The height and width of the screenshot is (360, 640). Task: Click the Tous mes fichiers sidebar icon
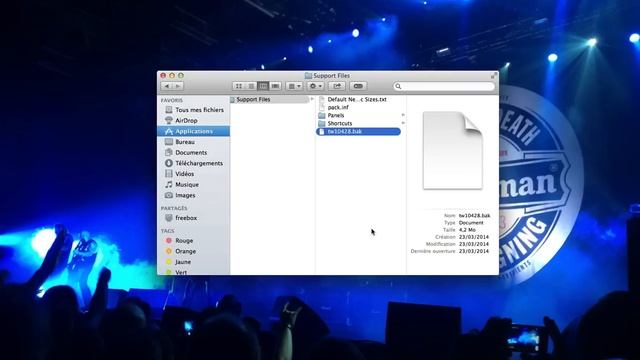(169, 110)
